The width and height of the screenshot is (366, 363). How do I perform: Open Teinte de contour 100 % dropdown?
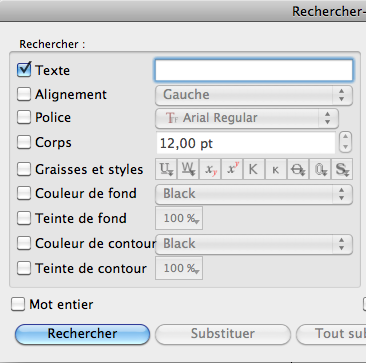click(x=179, y=268)
